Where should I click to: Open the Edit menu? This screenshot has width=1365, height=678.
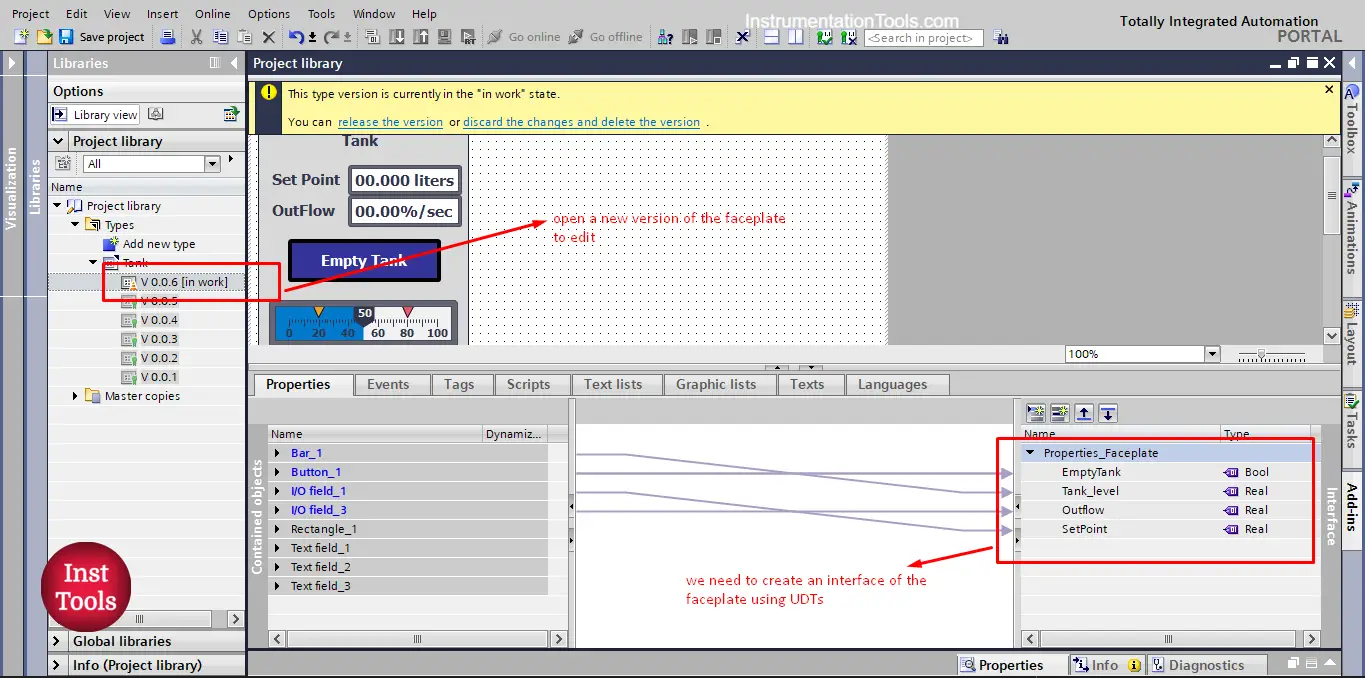(77, 14)
